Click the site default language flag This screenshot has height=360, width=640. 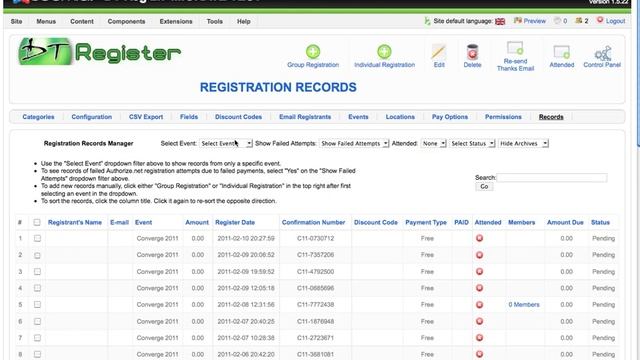click(x=500, y=21)
